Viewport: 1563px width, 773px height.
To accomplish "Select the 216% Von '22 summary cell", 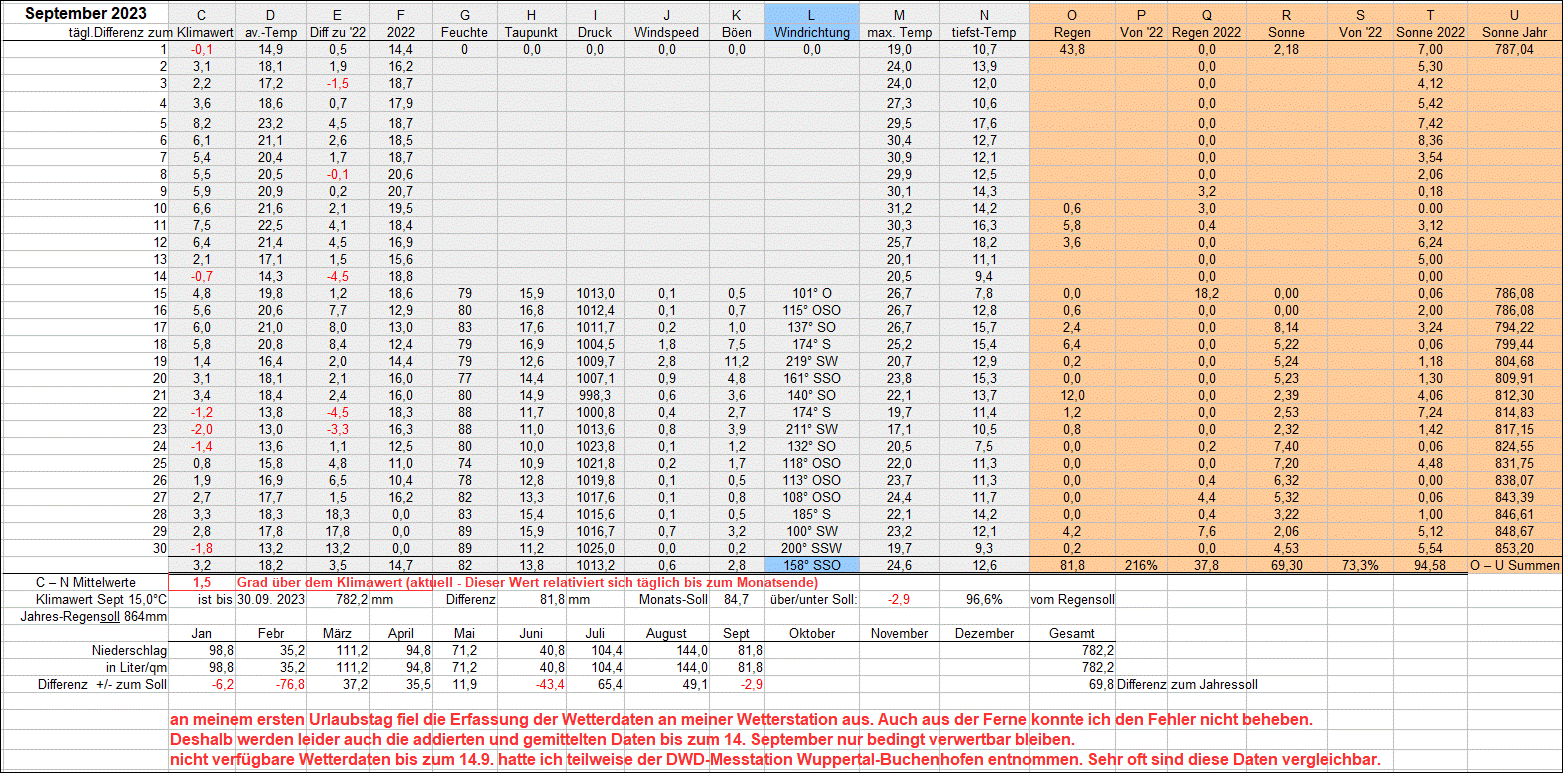I will coord(1142,565).
